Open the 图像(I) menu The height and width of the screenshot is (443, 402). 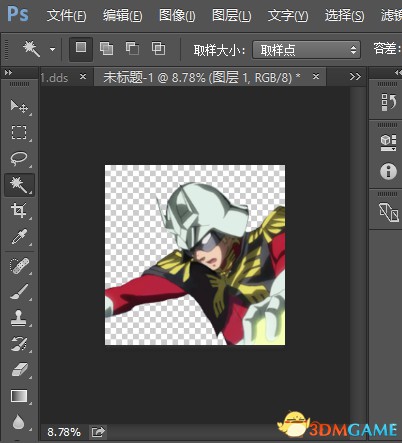(177, 15)
